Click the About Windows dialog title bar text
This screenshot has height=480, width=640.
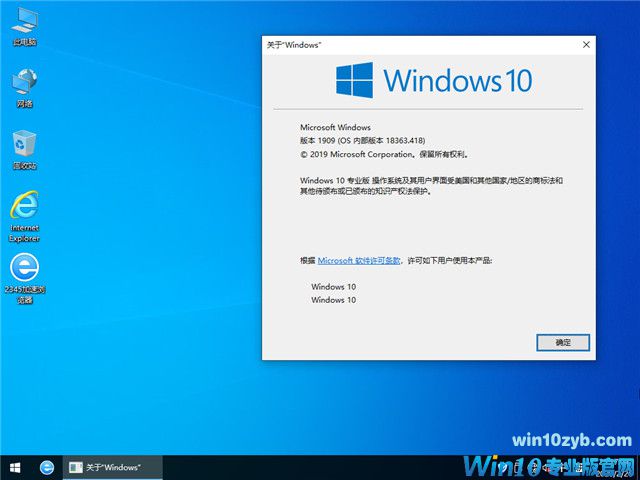point(294,45)
